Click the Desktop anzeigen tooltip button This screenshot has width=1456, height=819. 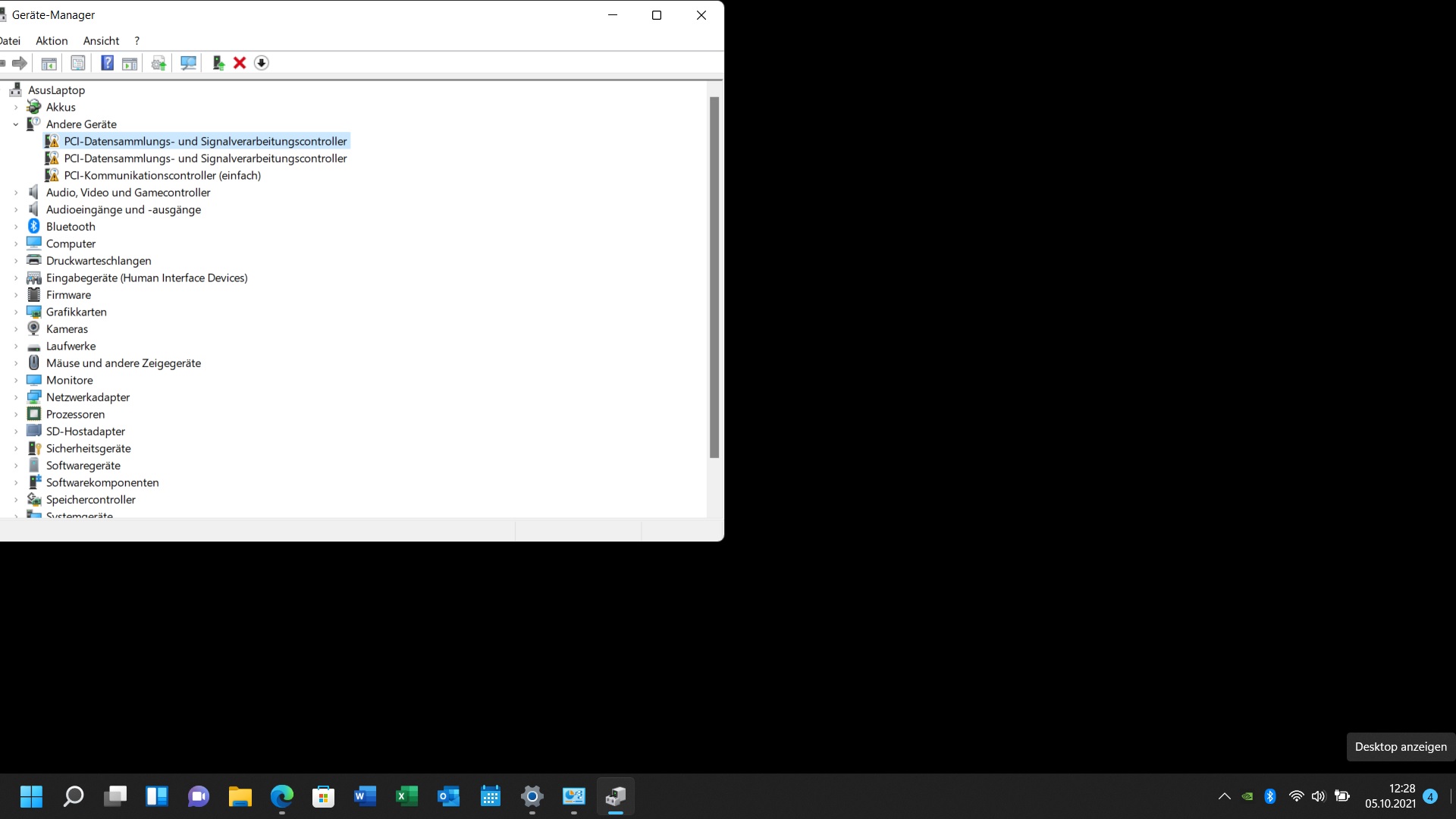pos(1400,747)
